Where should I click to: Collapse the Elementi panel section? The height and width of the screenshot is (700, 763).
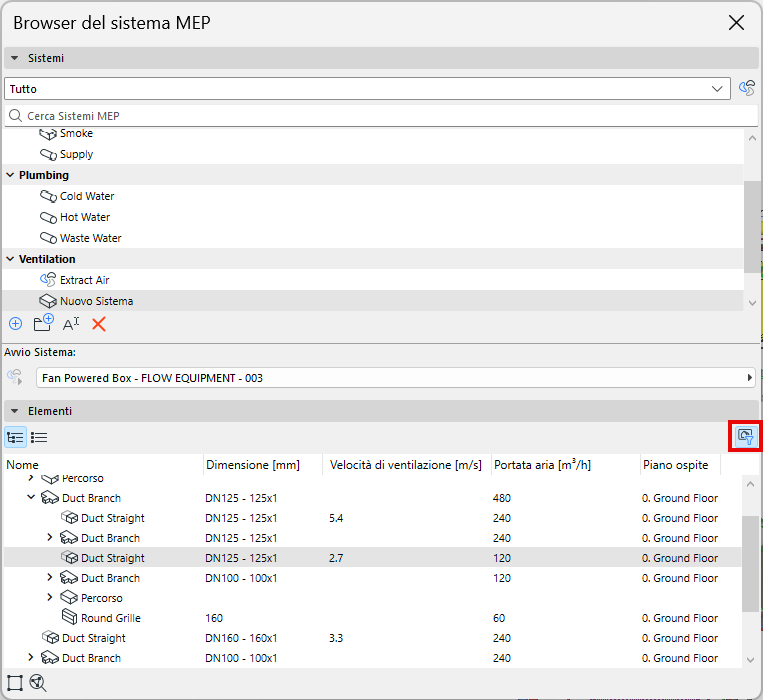click(15, 411)
